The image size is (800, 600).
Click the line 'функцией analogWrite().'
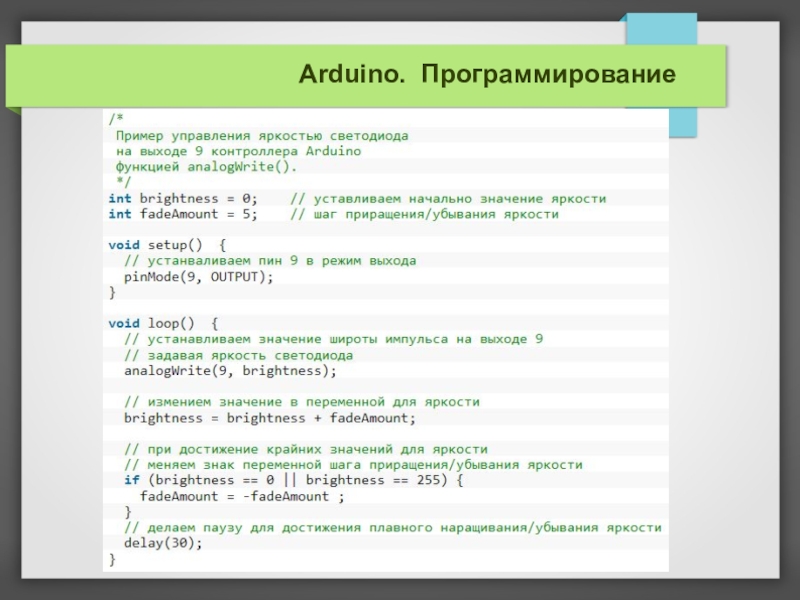point(206,167)
